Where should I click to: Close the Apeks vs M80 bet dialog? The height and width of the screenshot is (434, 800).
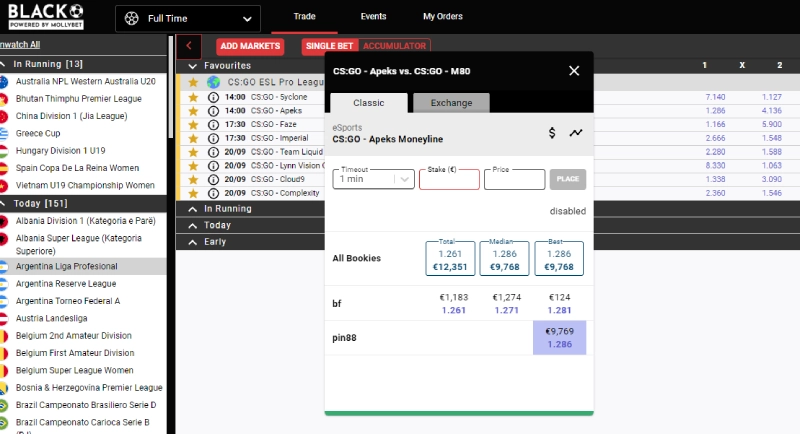[x=574, y=71]
